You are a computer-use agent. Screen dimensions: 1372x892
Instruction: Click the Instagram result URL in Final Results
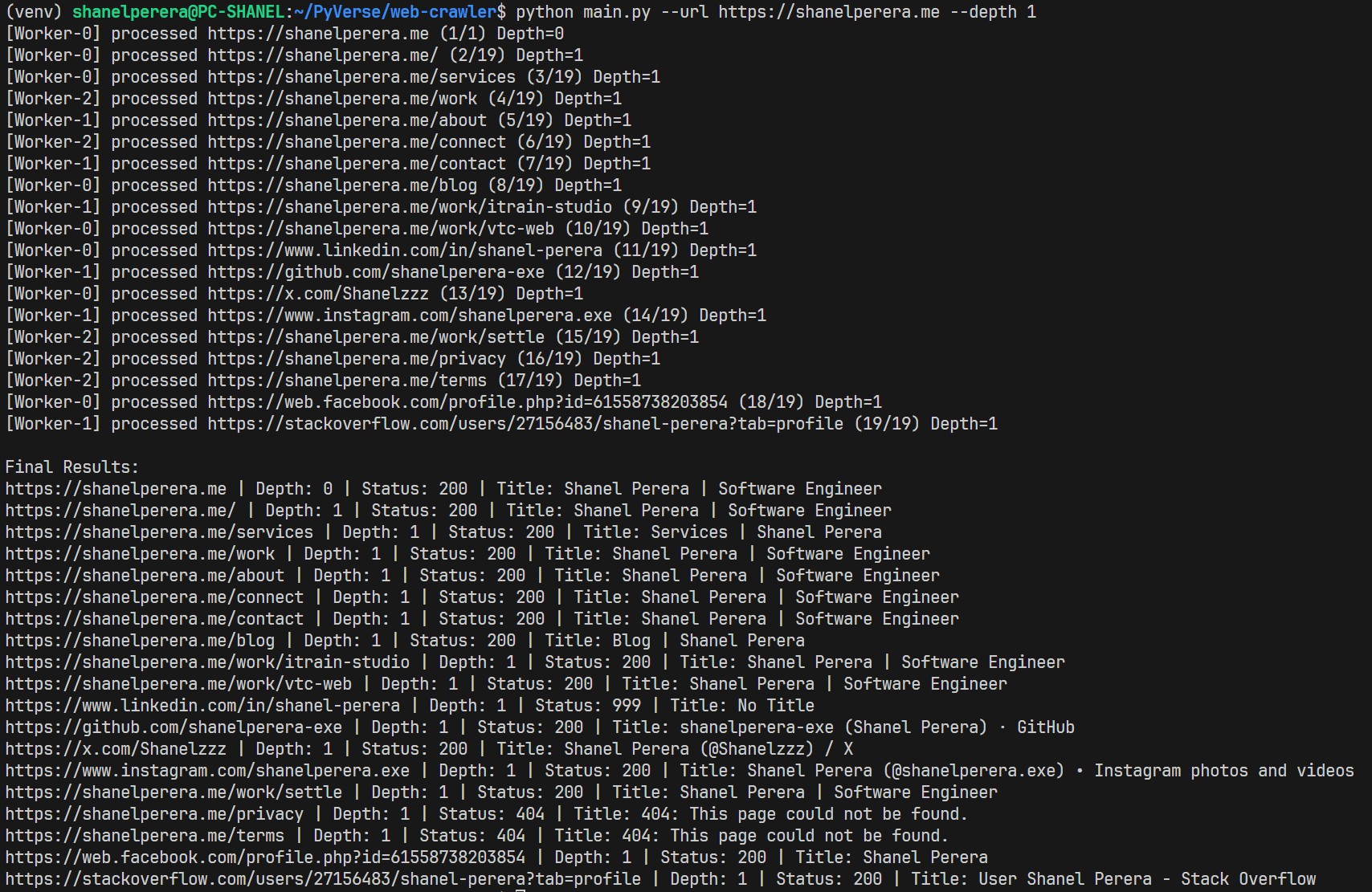click(207, 771)
